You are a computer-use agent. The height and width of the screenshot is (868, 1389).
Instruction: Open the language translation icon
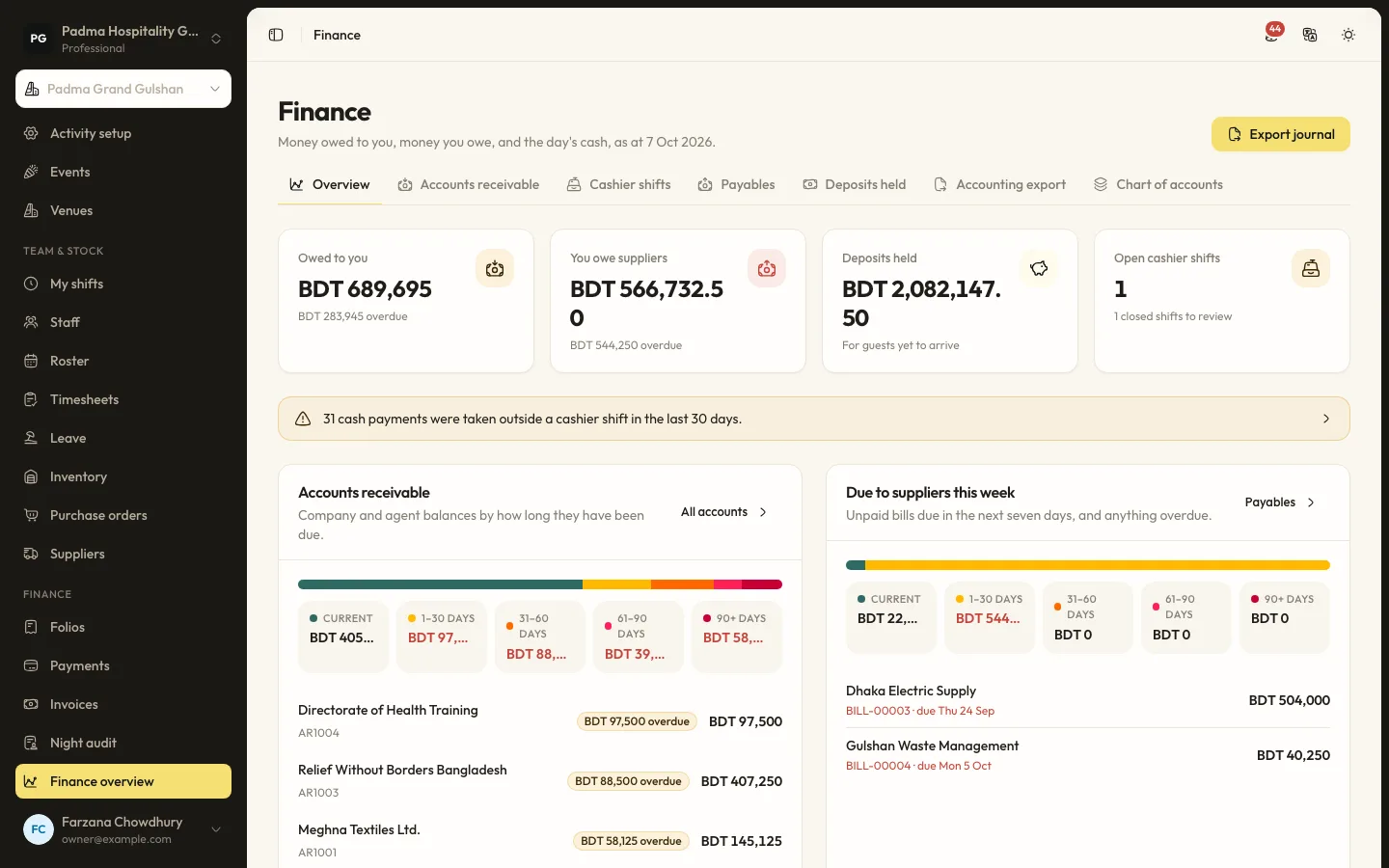[x=1310, y=35]
